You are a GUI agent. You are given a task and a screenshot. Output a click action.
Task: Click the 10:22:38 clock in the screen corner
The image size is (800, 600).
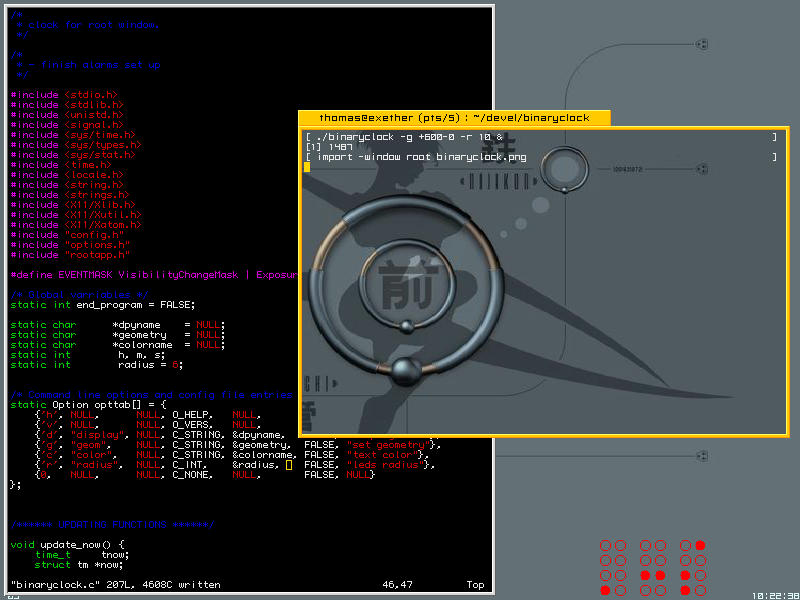point(775,595)
